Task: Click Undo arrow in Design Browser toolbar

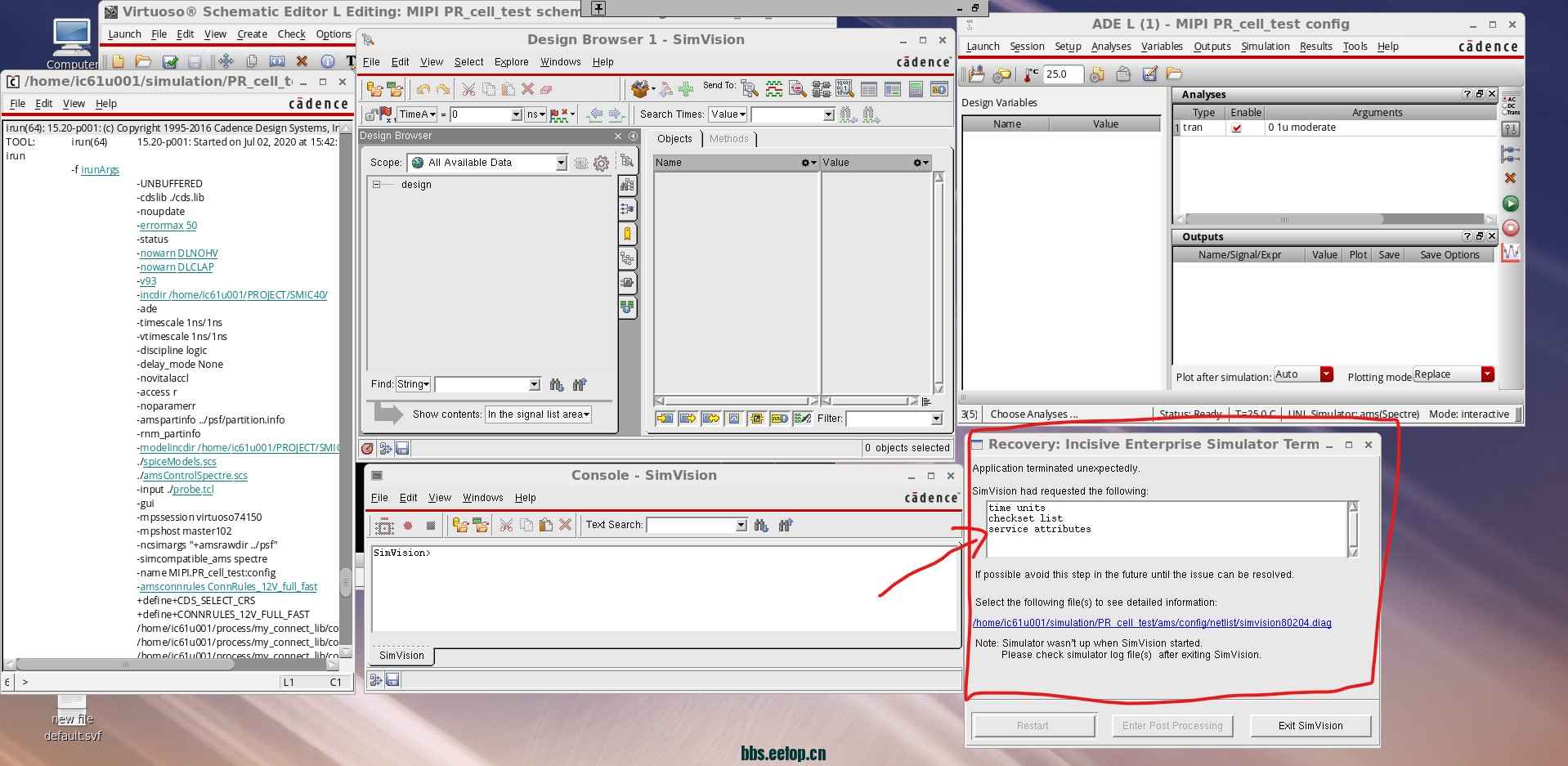Action: coord(423,89)
